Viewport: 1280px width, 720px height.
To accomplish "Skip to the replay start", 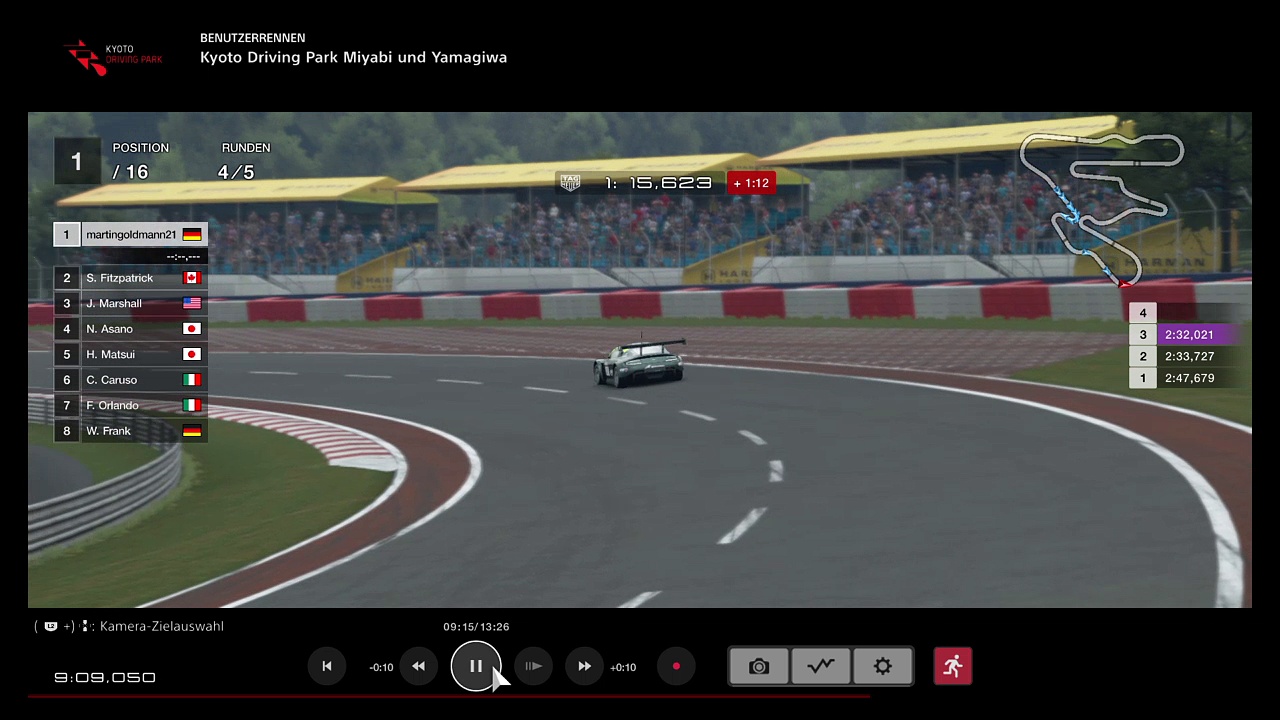I will point(327,666).
